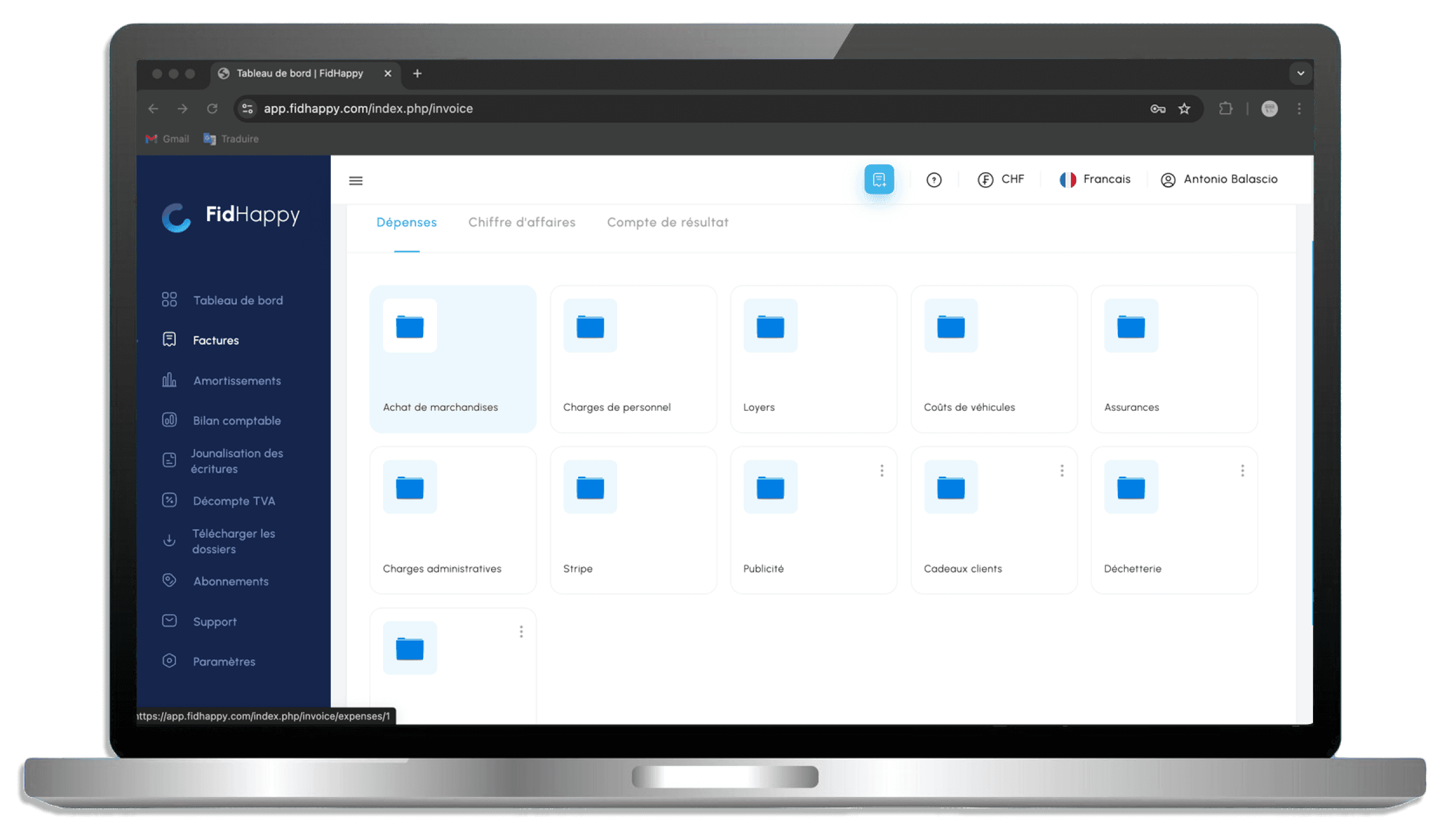Open the Charges de personnel folder

633,359
